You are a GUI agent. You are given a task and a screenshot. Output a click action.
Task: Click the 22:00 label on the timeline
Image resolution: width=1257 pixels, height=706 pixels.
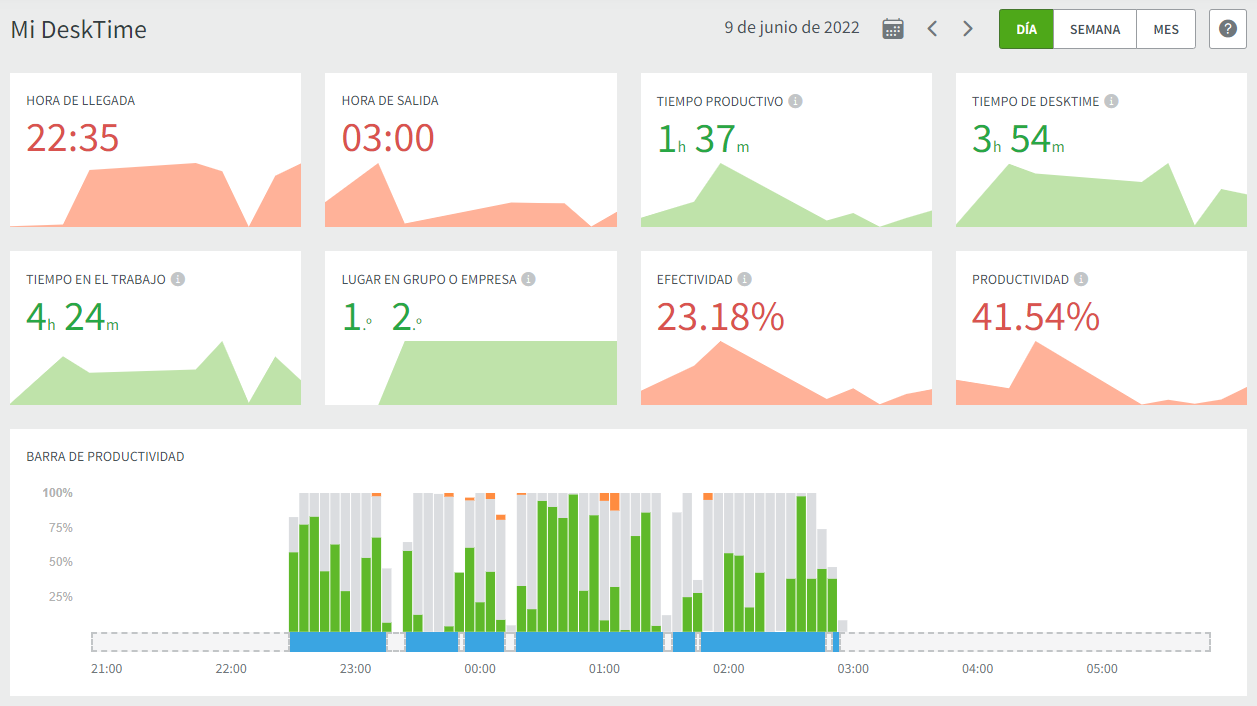(231, 669)
